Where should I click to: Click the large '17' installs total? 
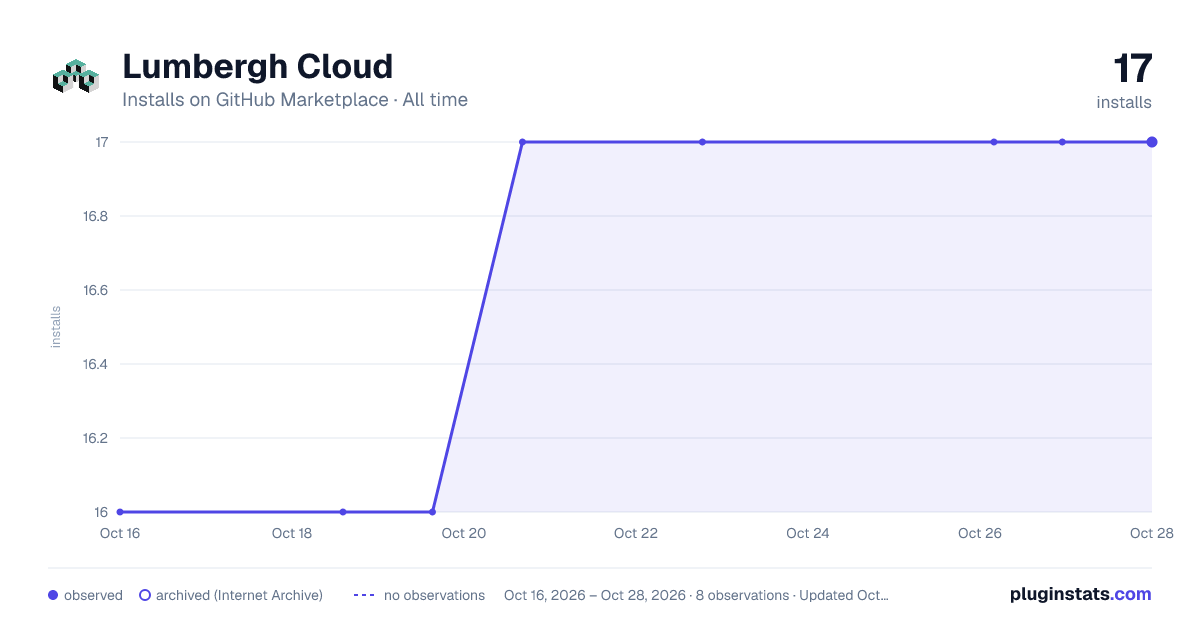pos(1133,69)
